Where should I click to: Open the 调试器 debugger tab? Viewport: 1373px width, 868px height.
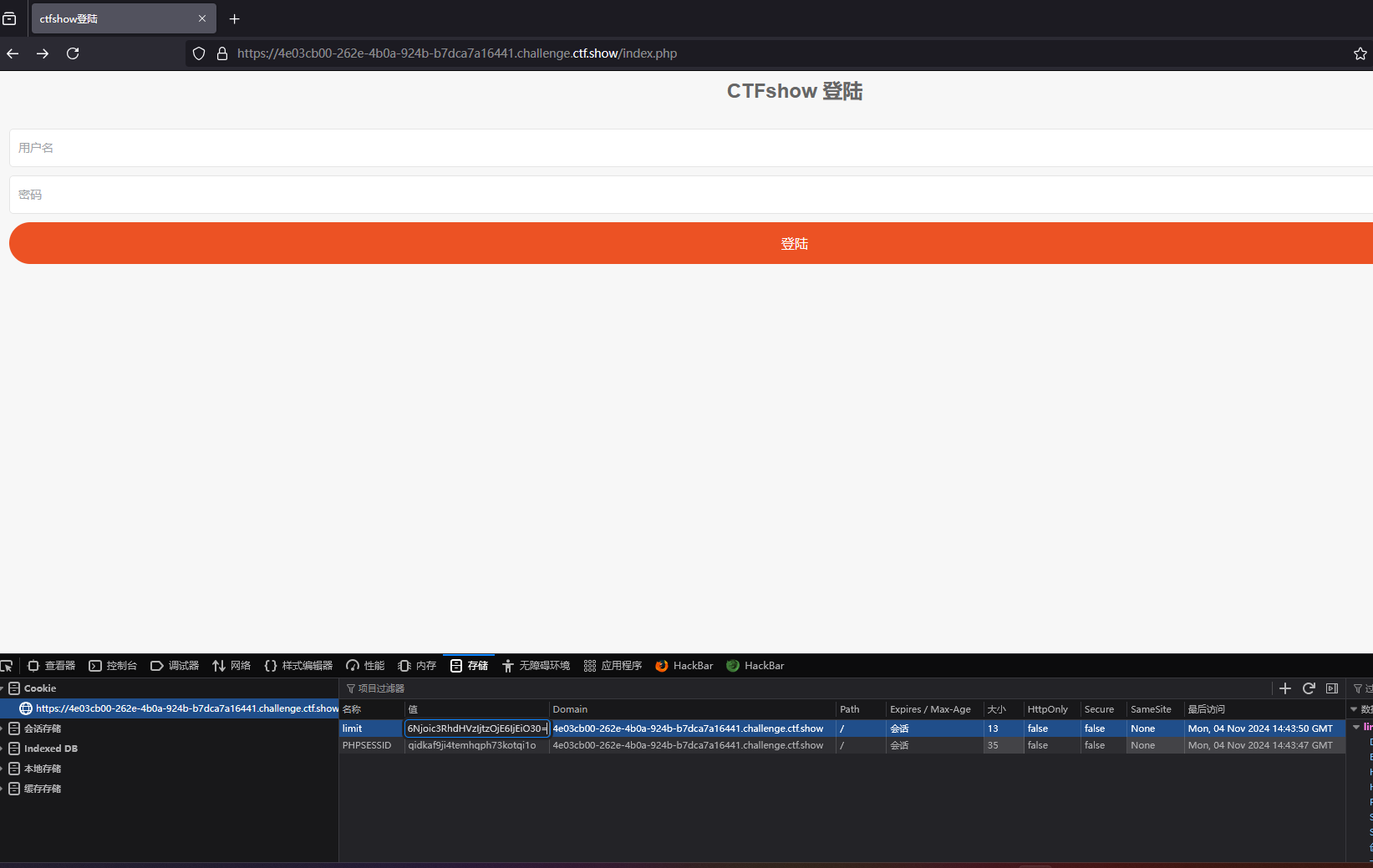coord(175,666)
